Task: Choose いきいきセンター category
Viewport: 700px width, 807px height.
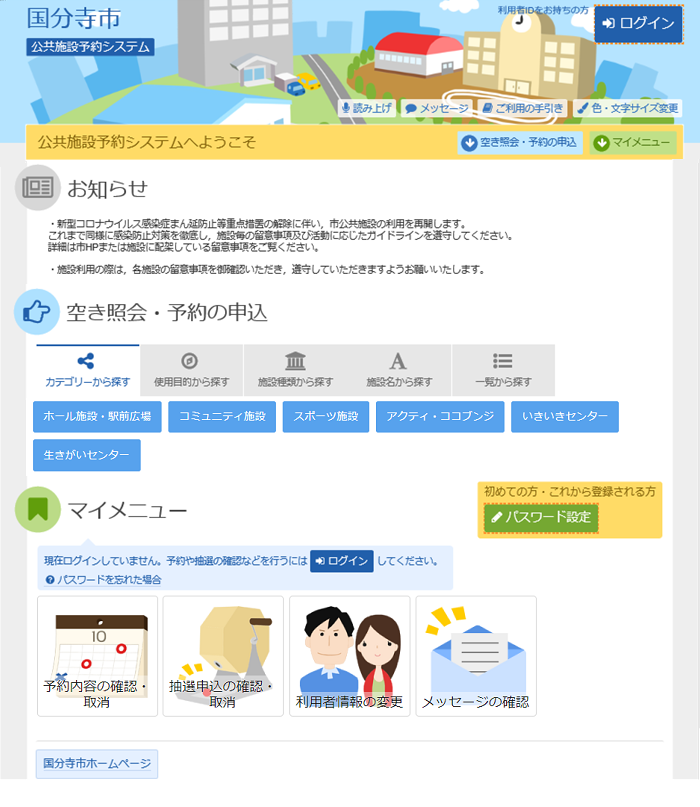Action: click(x=565, y=416)
